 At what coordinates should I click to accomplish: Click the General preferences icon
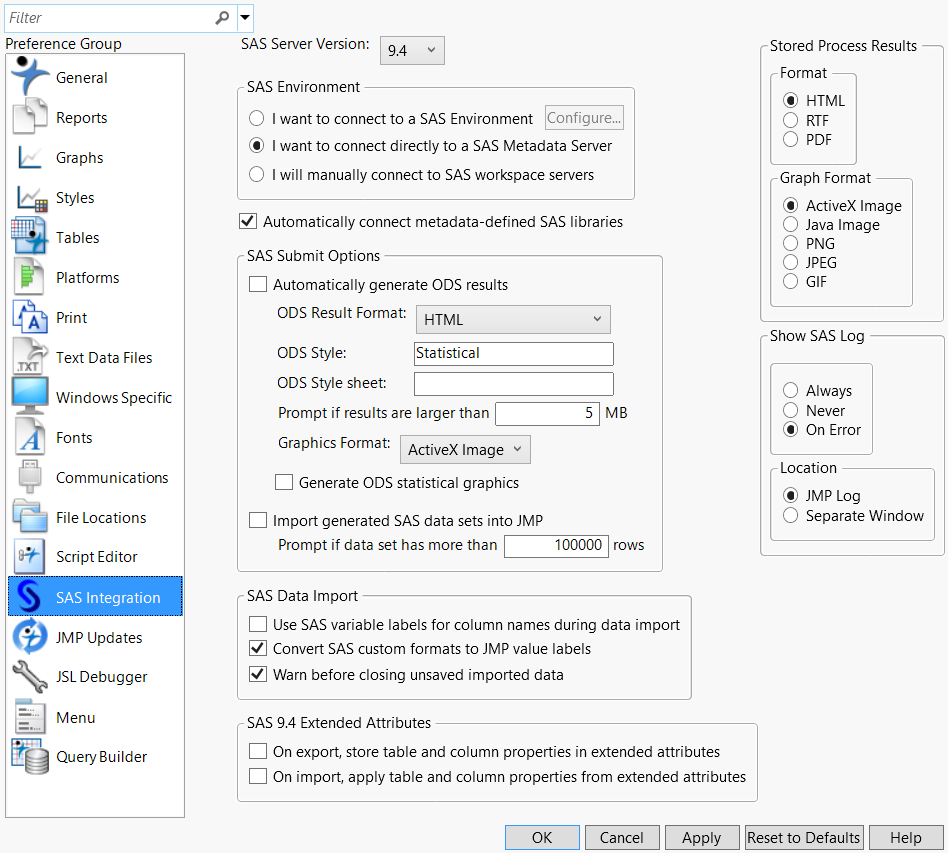[x=30, y=77]
